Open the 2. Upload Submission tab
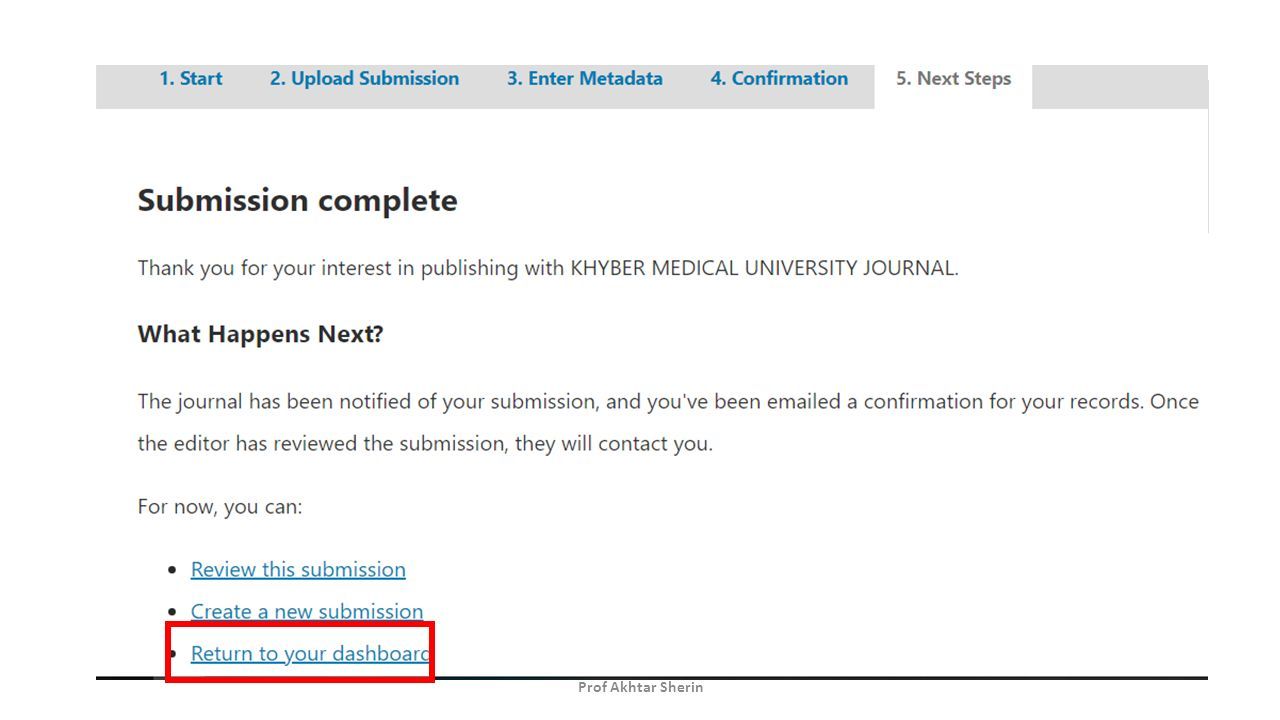Screen dimensions: 1280x720 coord(364,78)
